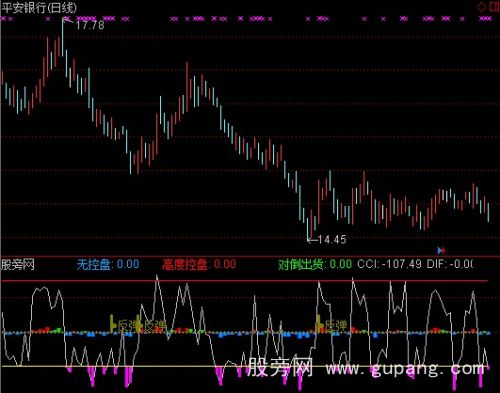Click the 无控盘 indicator label
The image size is (500, 393).
[x=108, y=264]
